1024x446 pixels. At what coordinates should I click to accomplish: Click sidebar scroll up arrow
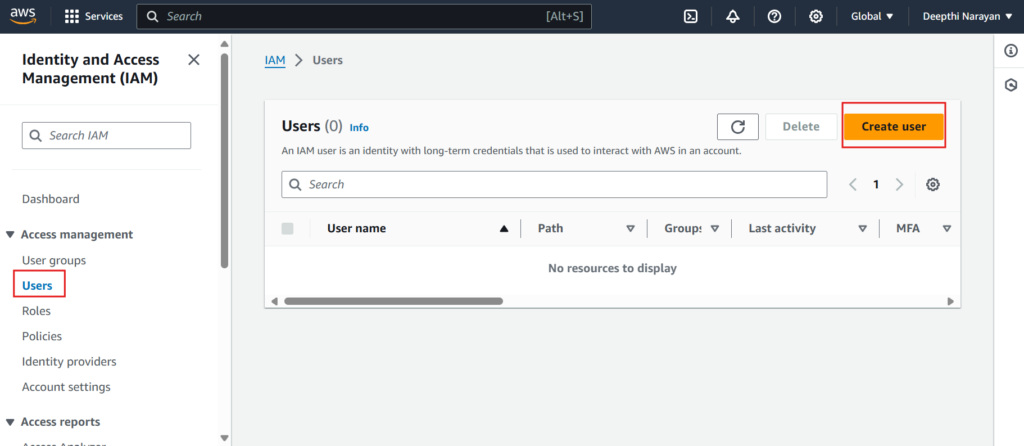coord(225,44)
